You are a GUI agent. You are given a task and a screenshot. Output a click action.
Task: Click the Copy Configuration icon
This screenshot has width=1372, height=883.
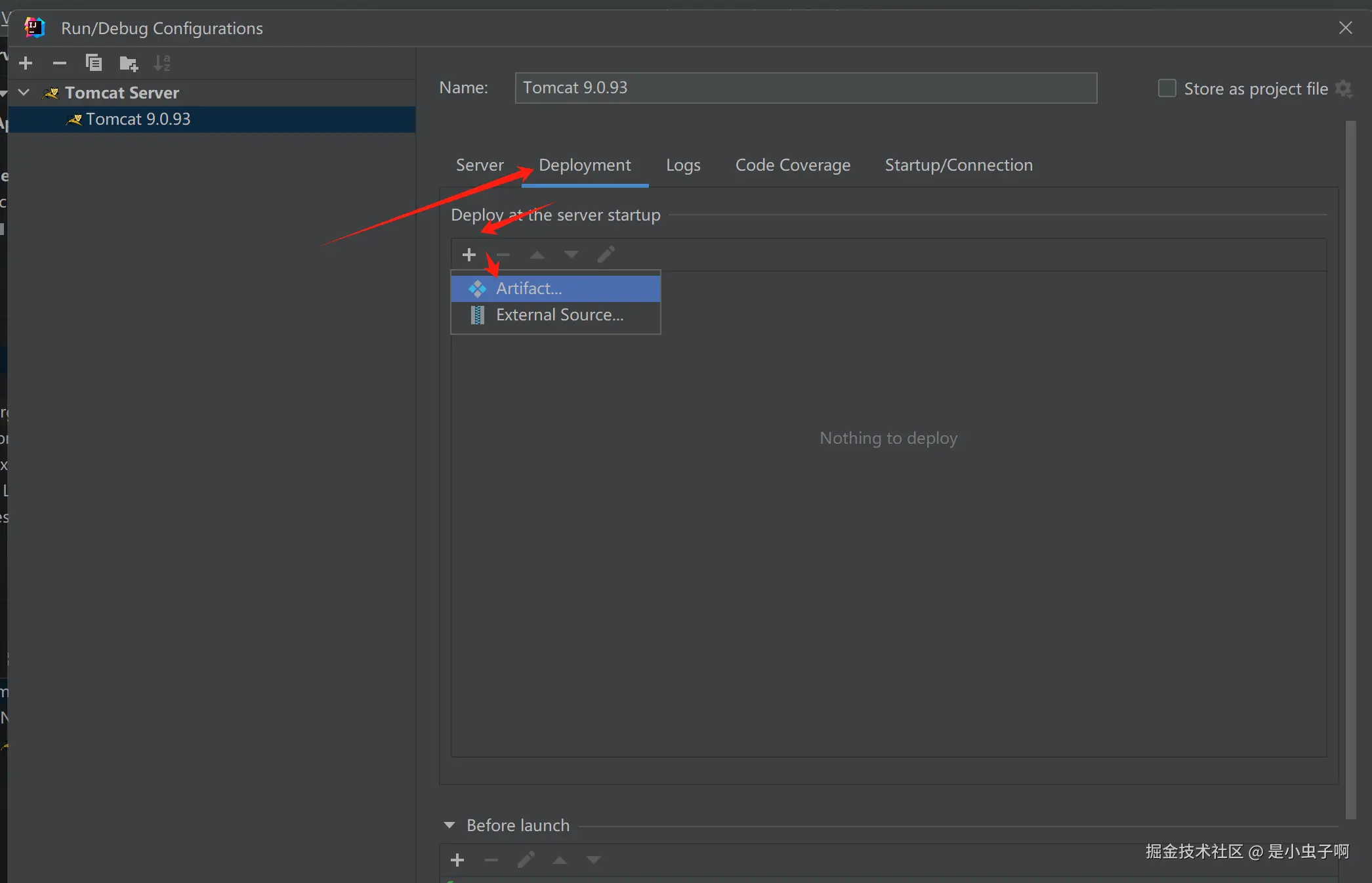94,63
